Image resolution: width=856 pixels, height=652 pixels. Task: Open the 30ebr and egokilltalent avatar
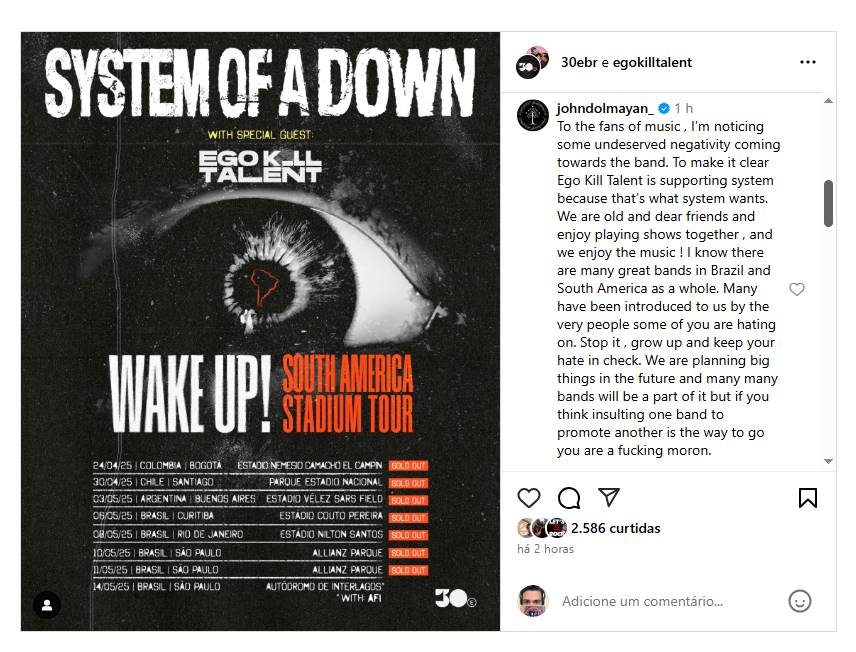pyautogui.click(x=532, y=62)
